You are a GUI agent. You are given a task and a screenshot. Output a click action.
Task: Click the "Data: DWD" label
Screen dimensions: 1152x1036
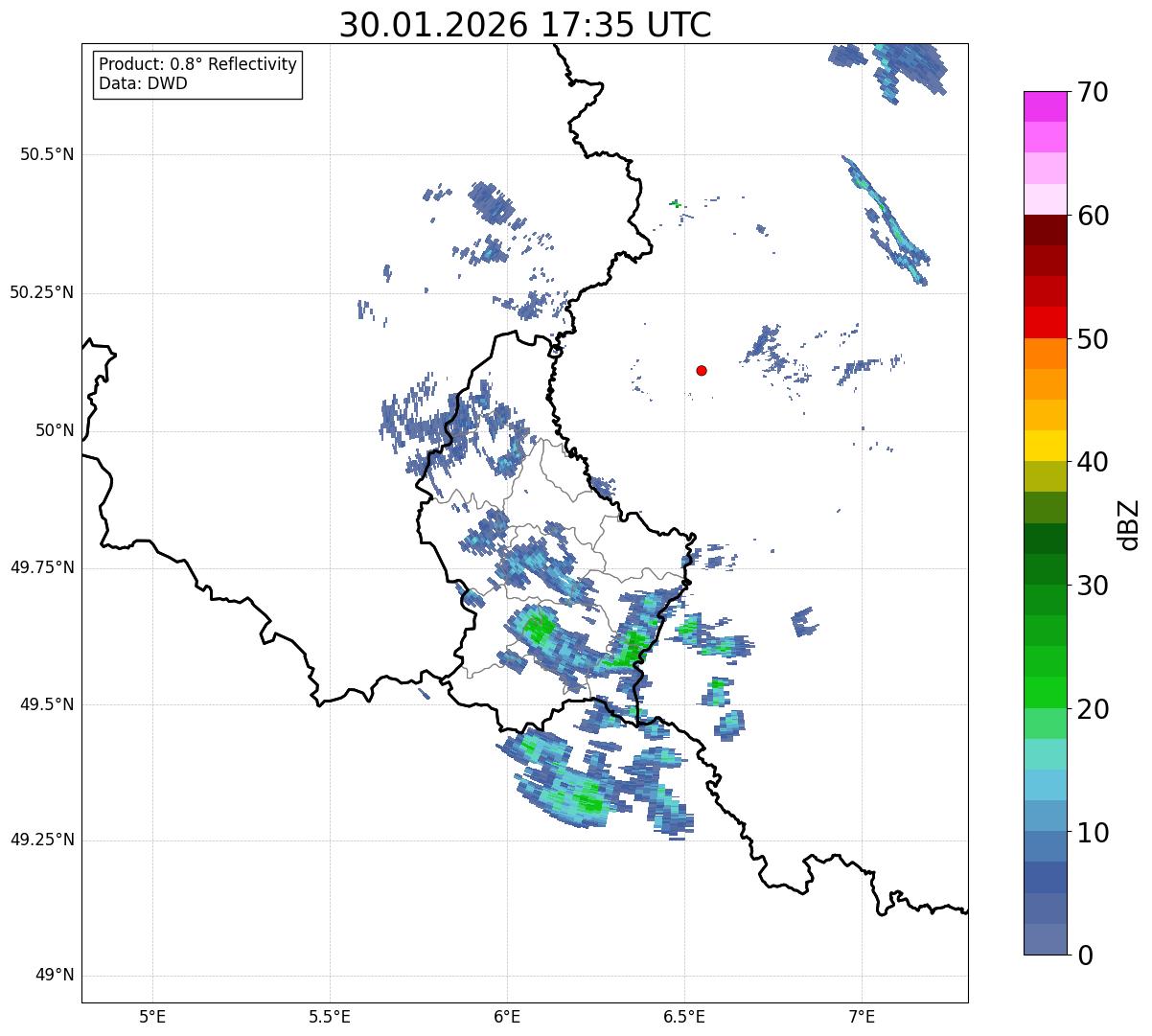click(143, 83)
